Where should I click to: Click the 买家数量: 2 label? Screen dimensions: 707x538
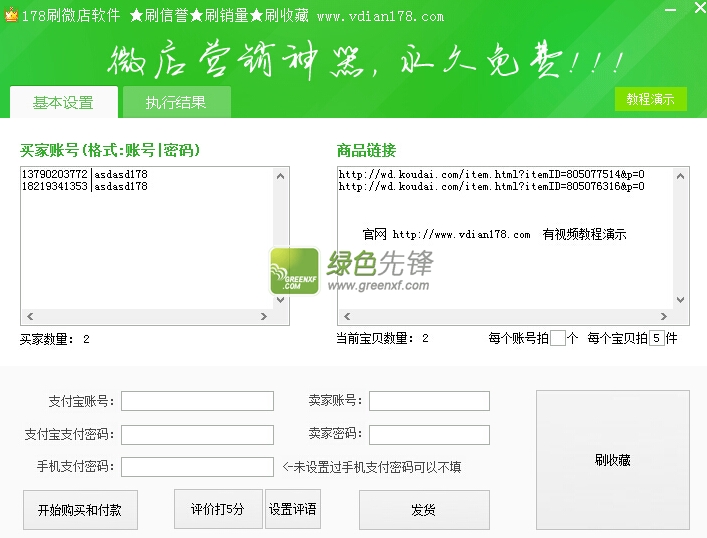click(x=55, y=339)
